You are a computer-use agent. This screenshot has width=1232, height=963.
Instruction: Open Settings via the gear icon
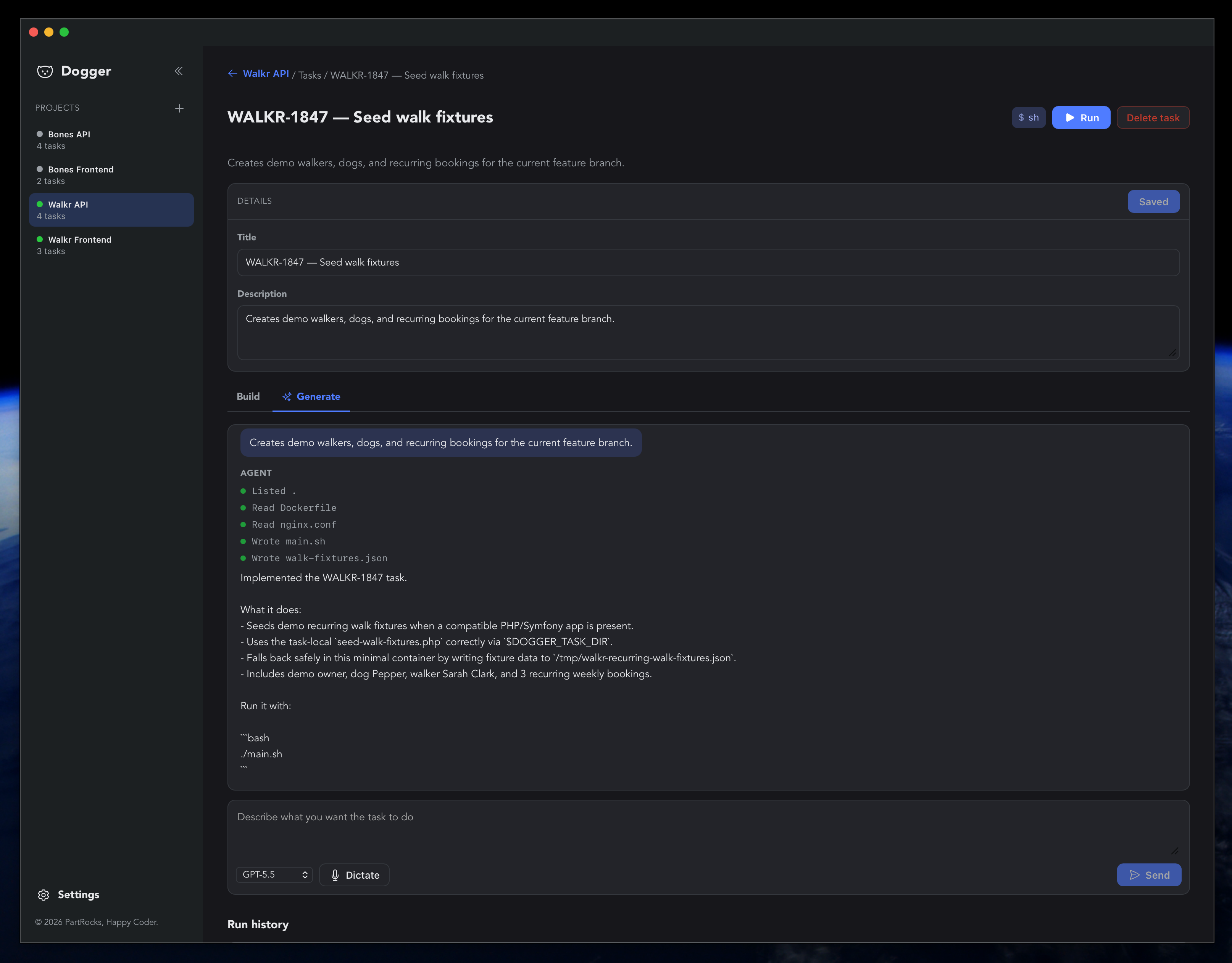[x=44, y=895]
